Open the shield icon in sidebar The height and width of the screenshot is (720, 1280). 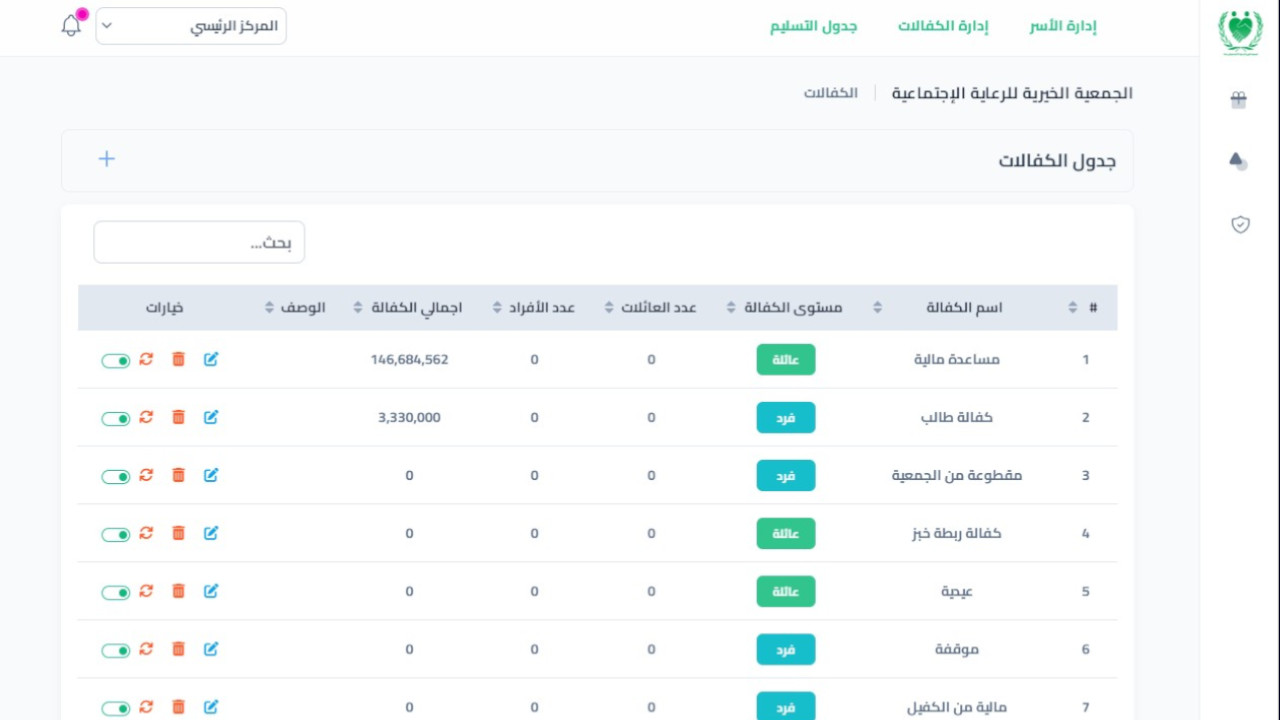[x=1239, y=225]
